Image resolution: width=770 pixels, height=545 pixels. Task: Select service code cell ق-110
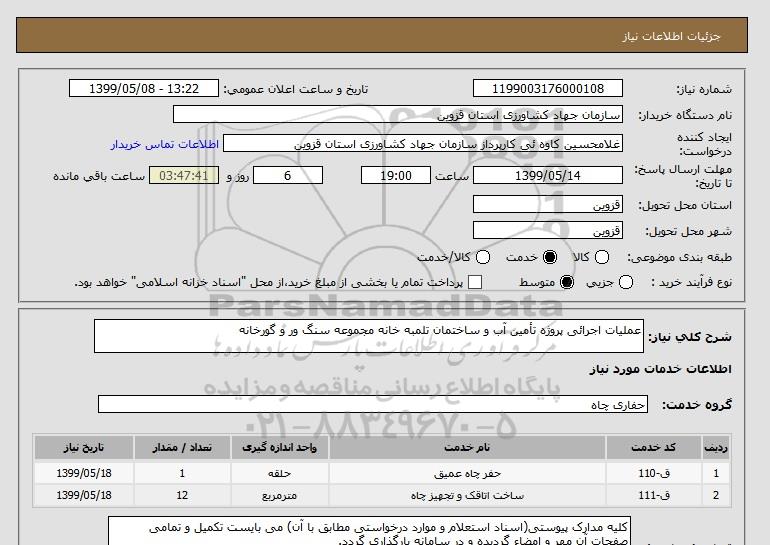(x=654, y=473)
